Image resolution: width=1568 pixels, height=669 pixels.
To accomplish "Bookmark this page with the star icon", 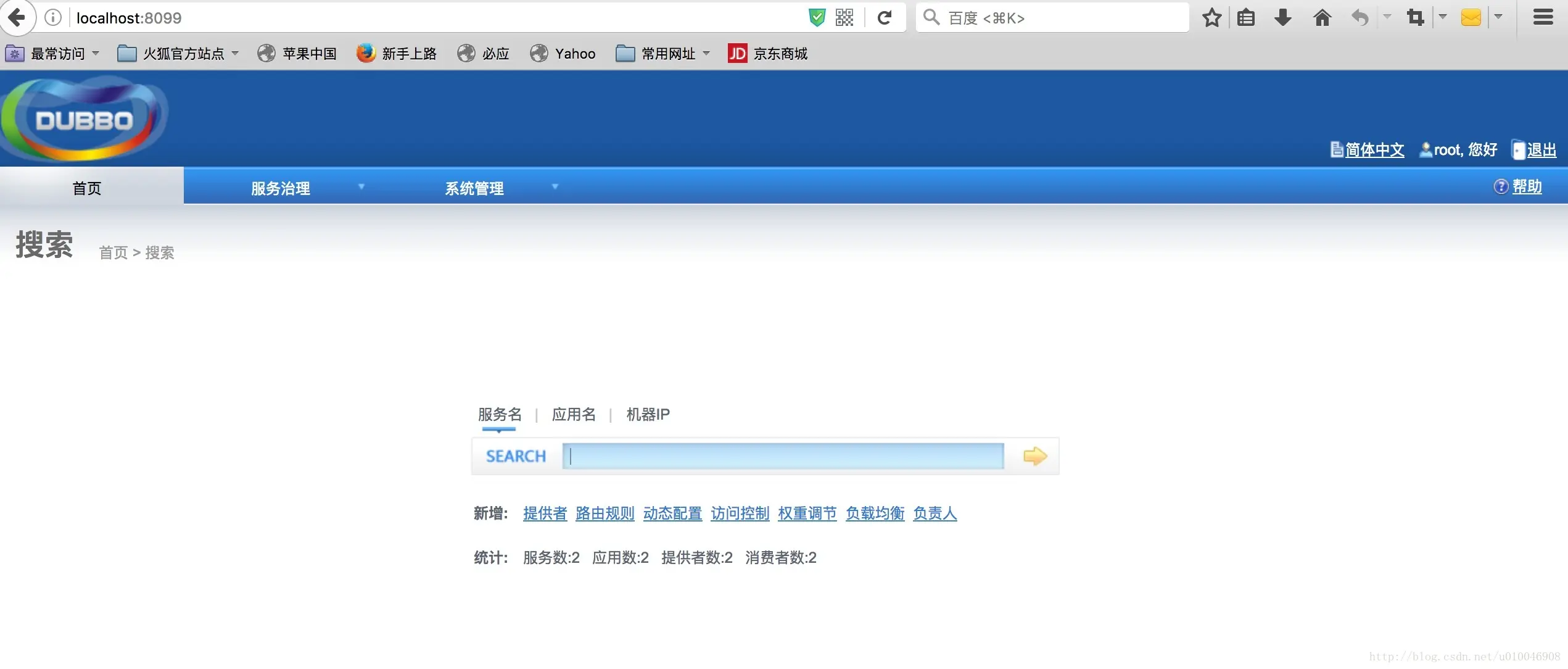I will tap(1211, 17).
